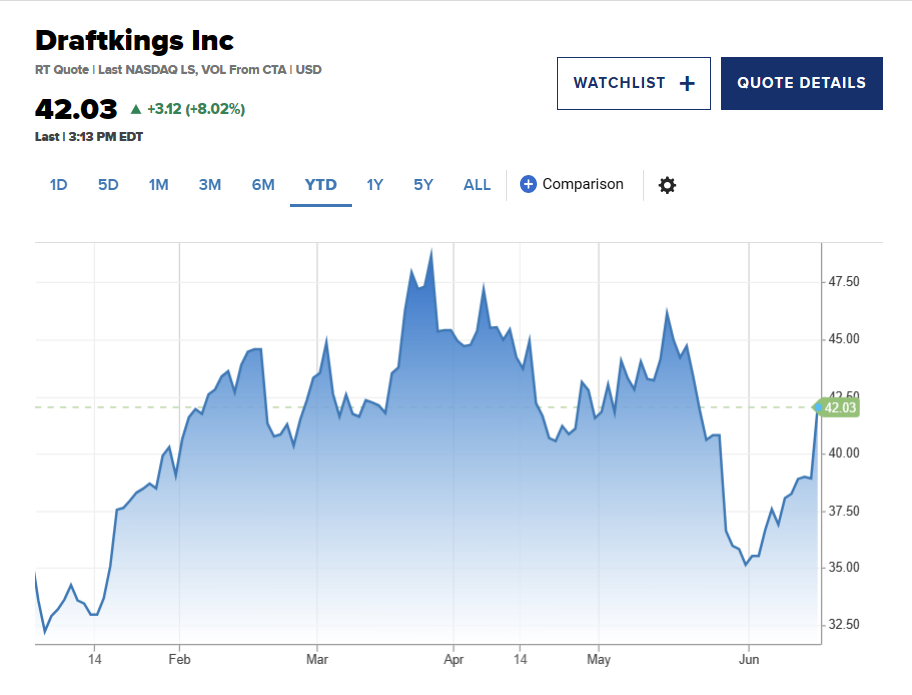Select the 1M time range
This screenshot has height=695, width=912.
point(158,185)
